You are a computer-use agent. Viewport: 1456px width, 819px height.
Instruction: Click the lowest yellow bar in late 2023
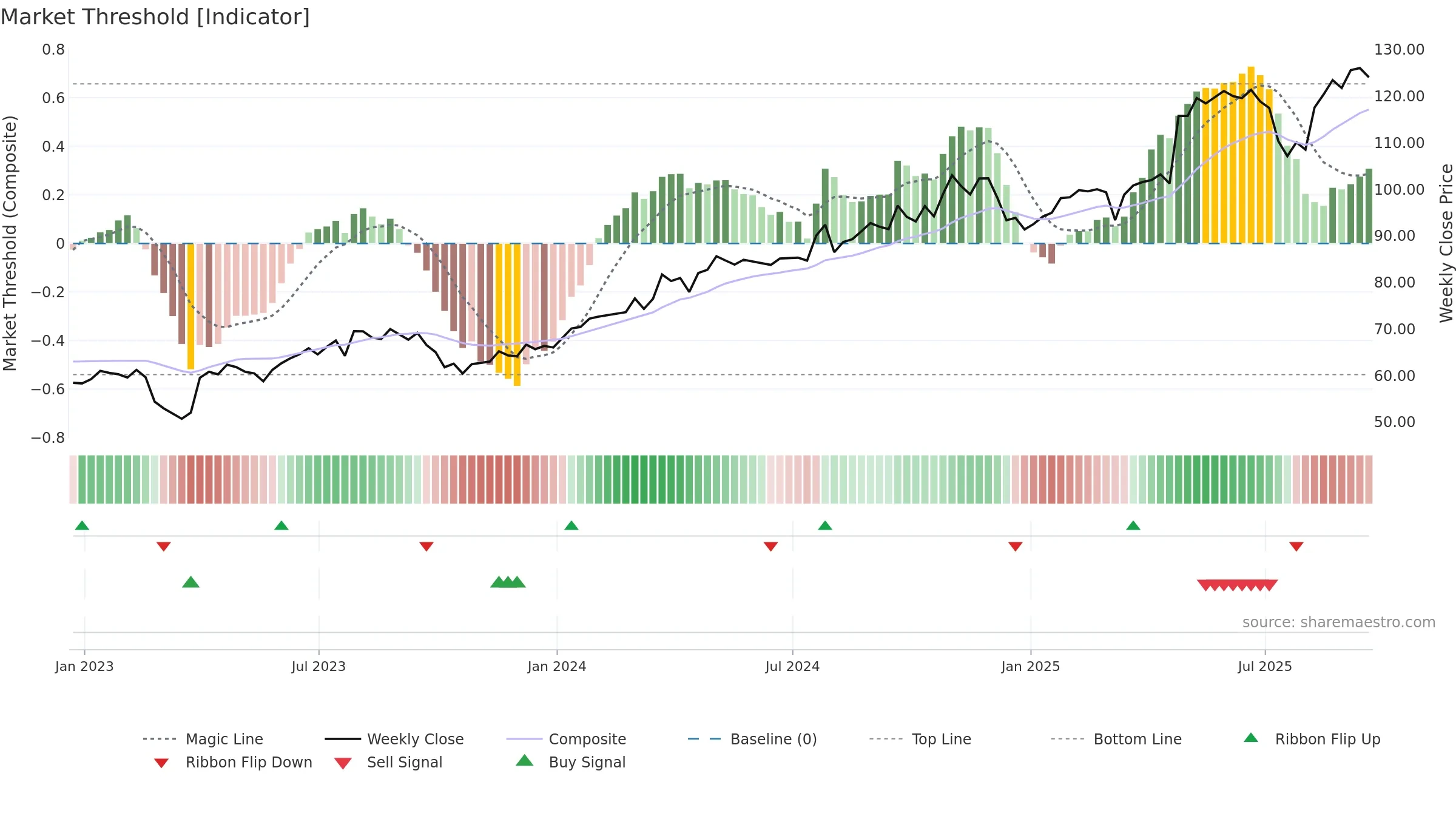[x=517, y=315]
